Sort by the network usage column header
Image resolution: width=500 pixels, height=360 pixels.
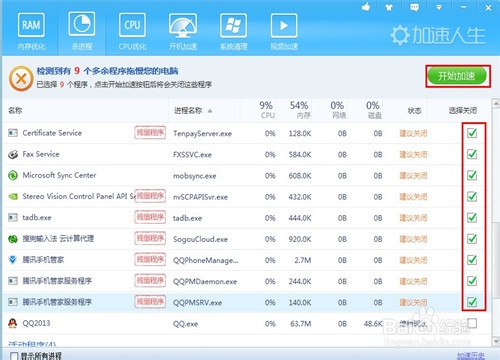338,110
